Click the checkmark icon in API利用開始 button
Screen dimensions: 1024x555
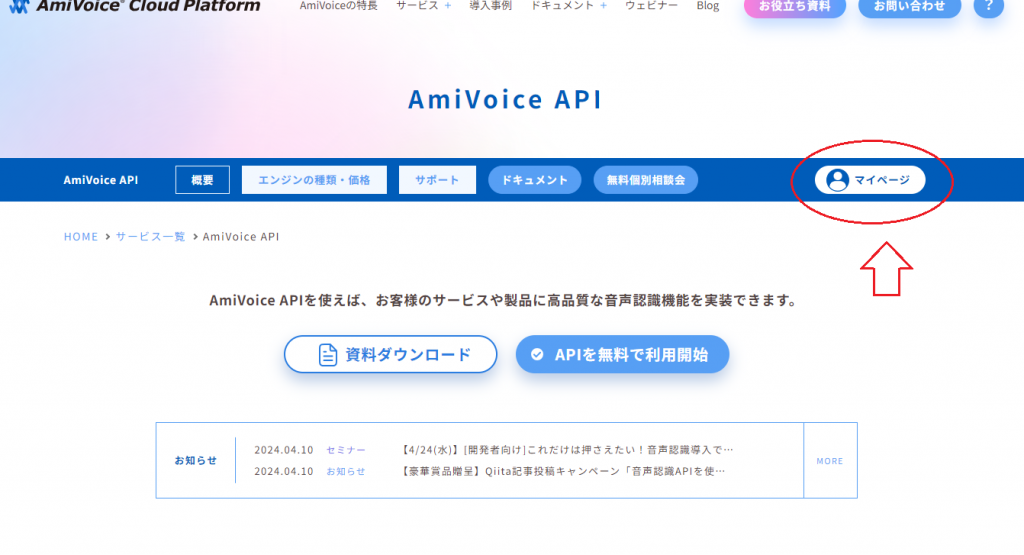pyautogui.click(x=537, y=355)
